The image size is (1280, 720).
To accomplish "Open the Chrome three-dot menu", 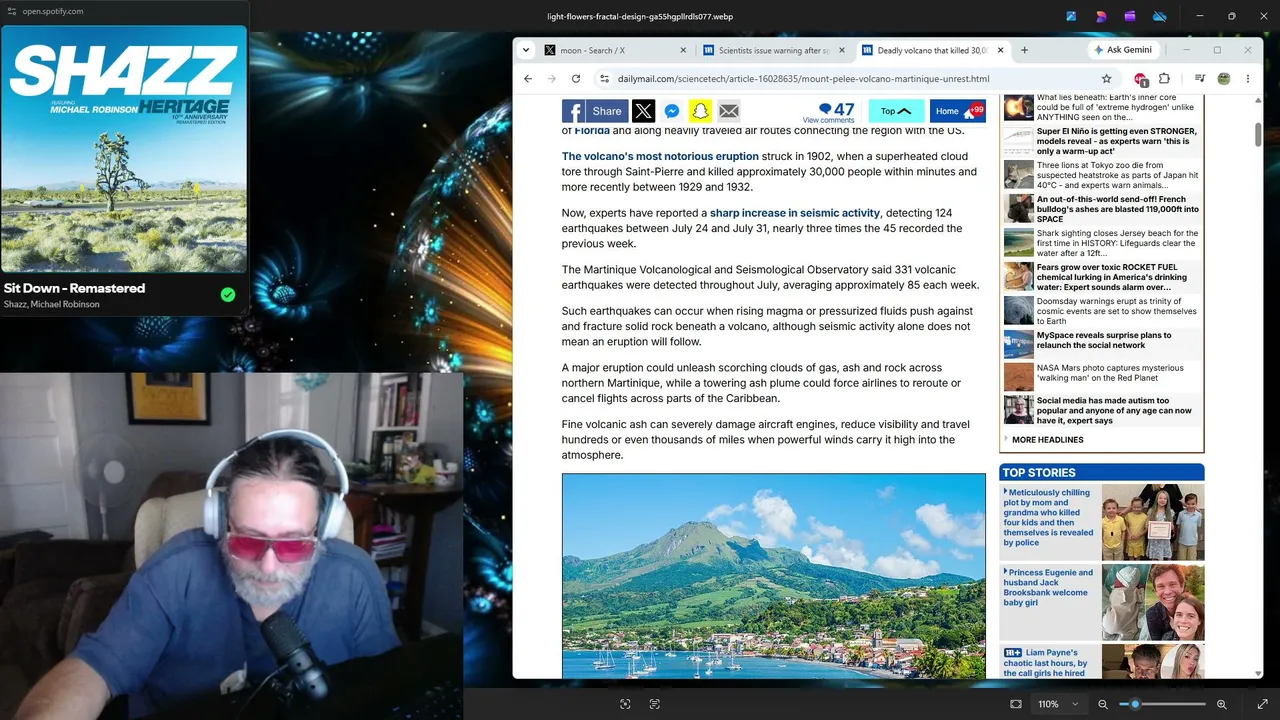I will click(1247, 79).
